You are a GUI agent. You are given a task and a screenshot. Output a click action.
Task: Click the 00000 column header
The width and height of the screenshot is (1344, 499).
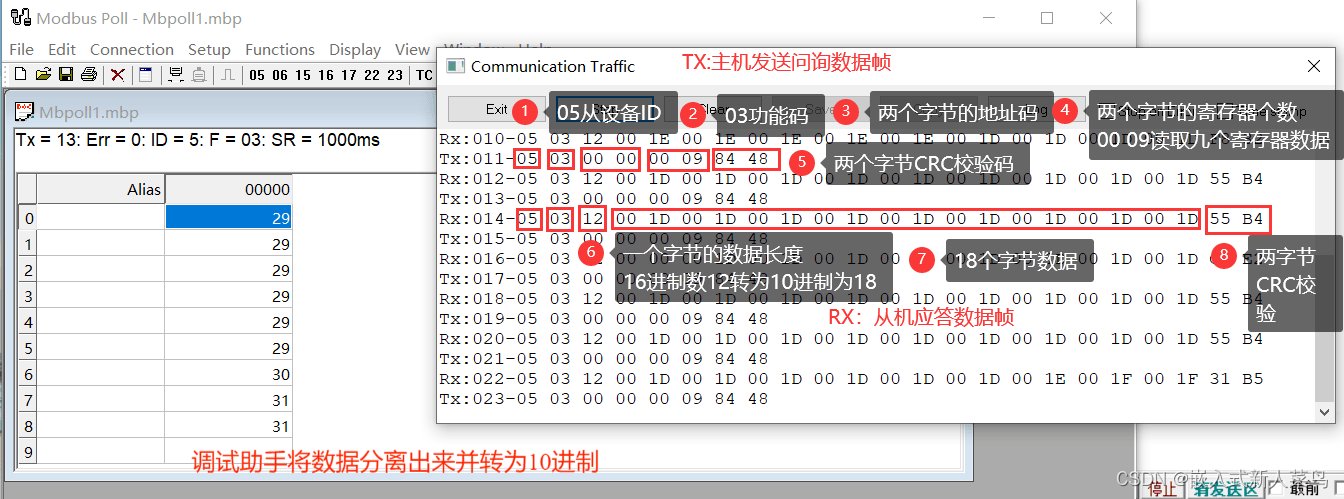tap(229, 189)
